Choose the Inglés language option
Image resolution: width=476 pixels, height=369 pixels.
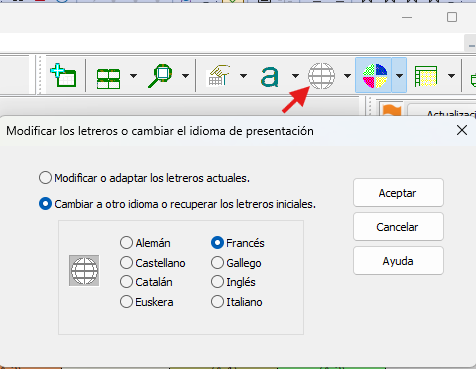(x=233, y=282)
